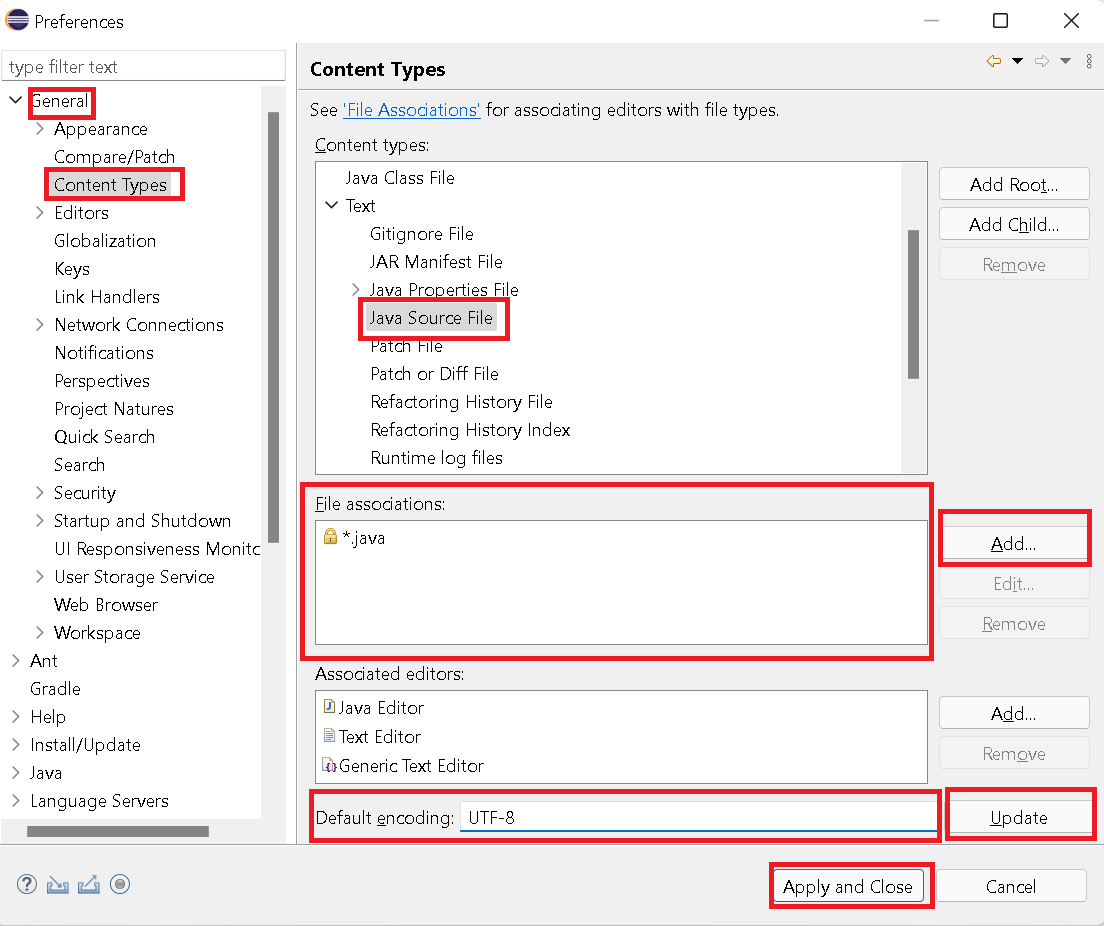Click the lock icon beside *.java
Viewport: 1104px width, 926px height.
click(x=330, y=537)
